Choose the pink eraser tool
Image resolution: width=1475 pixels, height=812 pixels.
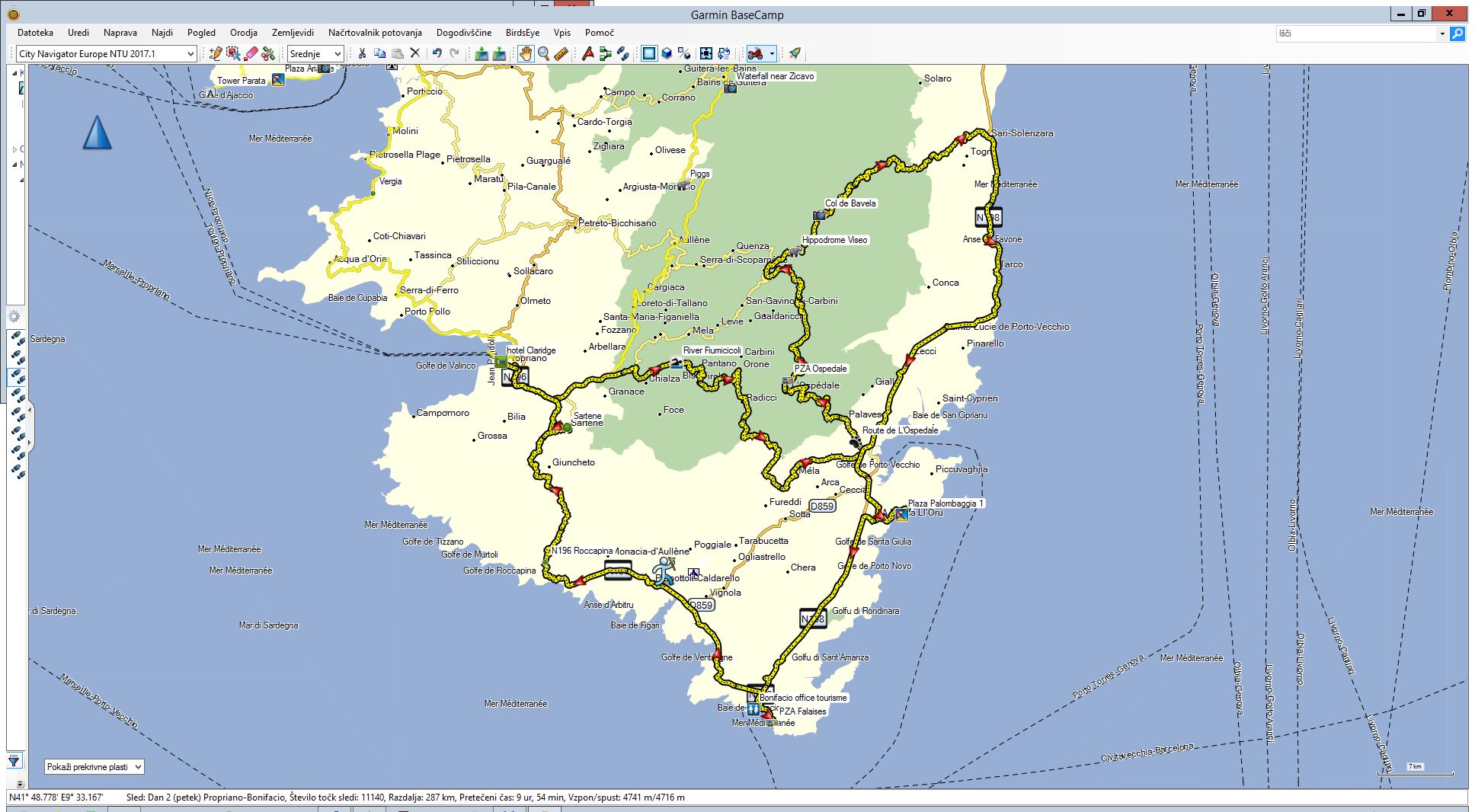coord(251,53)
